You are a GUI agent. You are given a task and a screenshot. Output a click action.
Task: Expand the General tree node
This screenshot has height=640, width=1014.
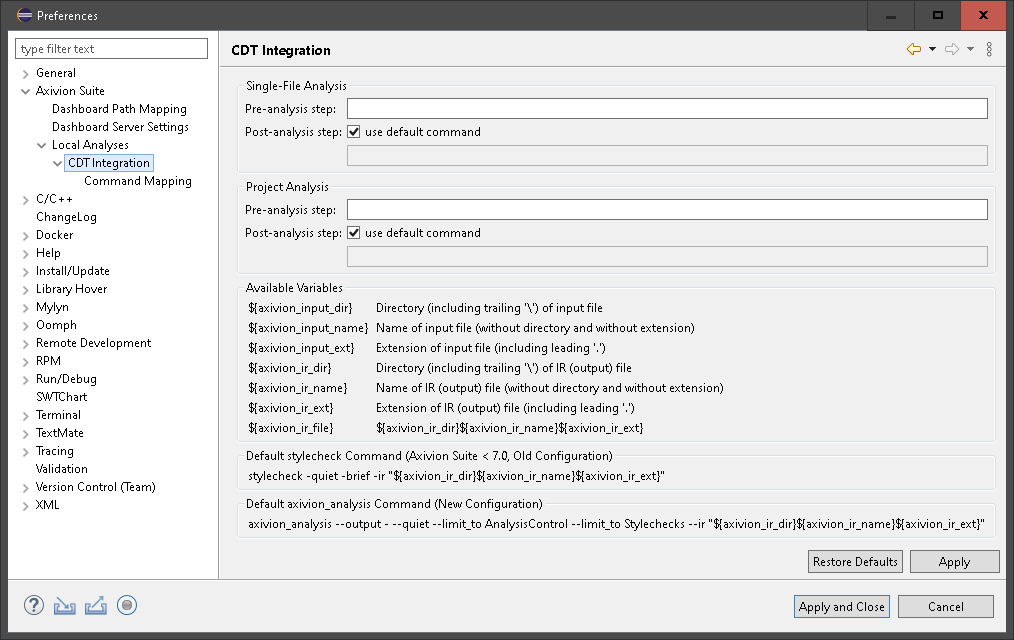[26, 74]
